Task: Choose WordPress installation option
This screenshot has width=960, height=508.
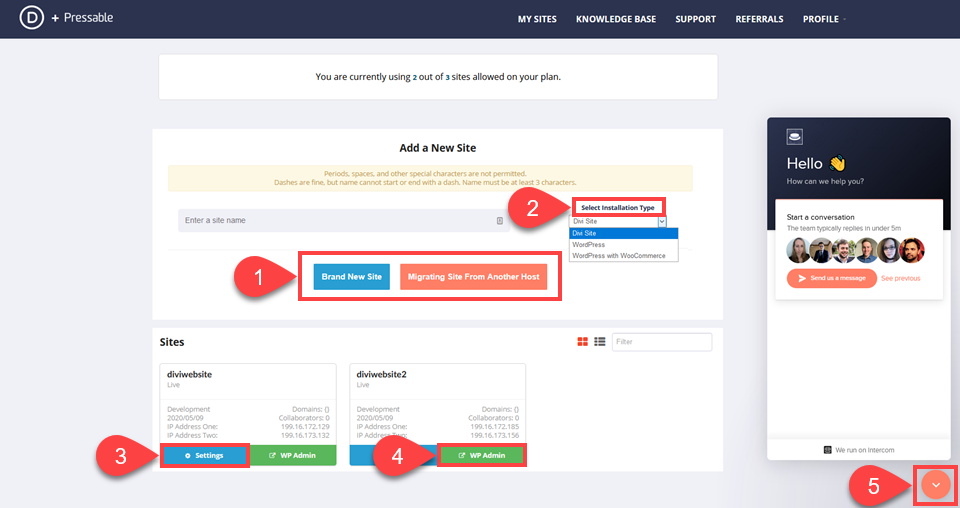Action: pyautogui.click(x=623, y=245)
